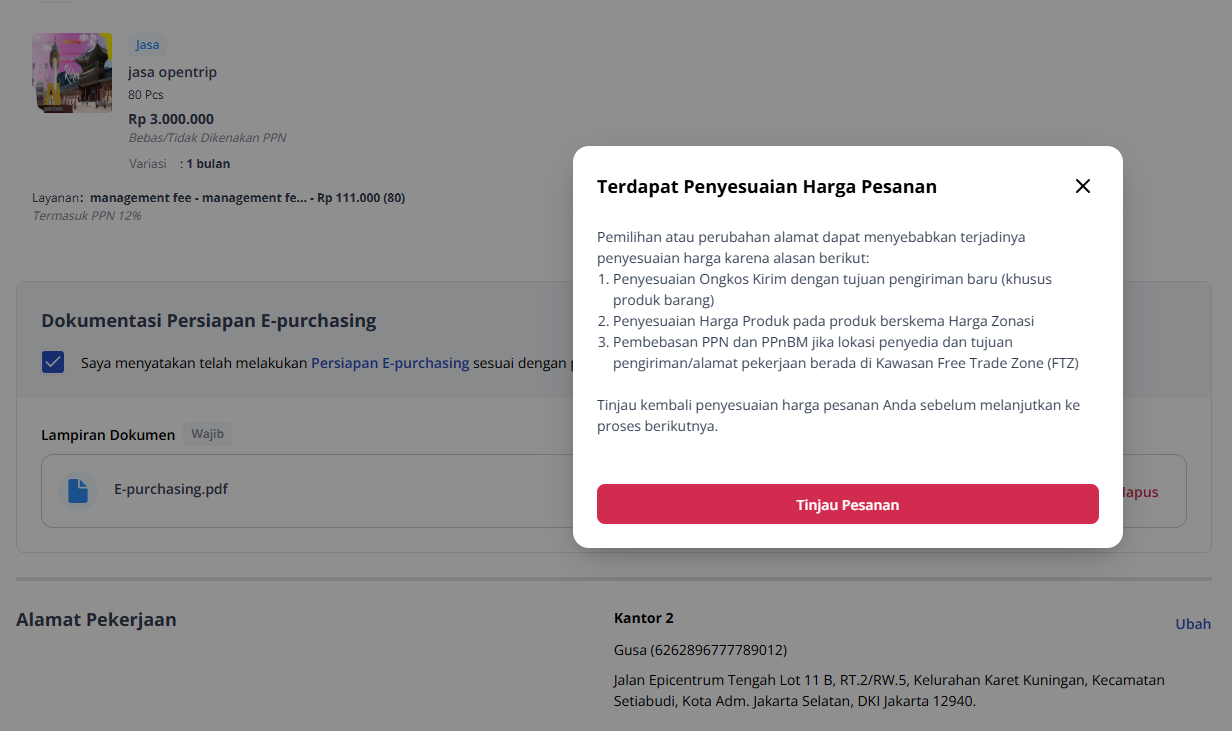The width and height of the screenshot is (1232, 731).
Task: Click the Dokumentasi Persiapan E-purchasing heading
Action: point(209,321)
